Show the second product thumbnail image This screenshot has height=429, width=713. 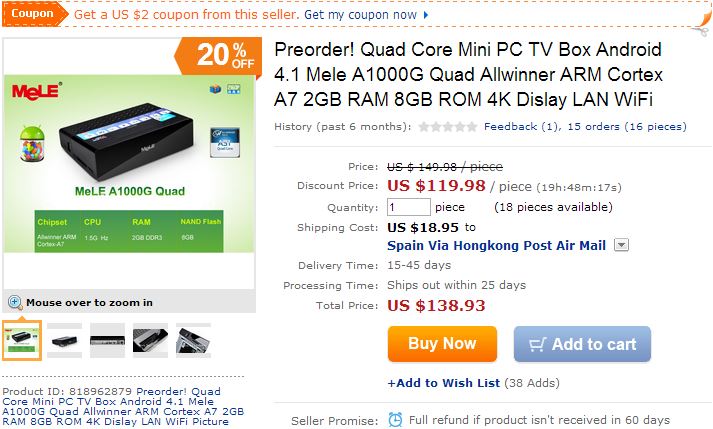[64, 340]
